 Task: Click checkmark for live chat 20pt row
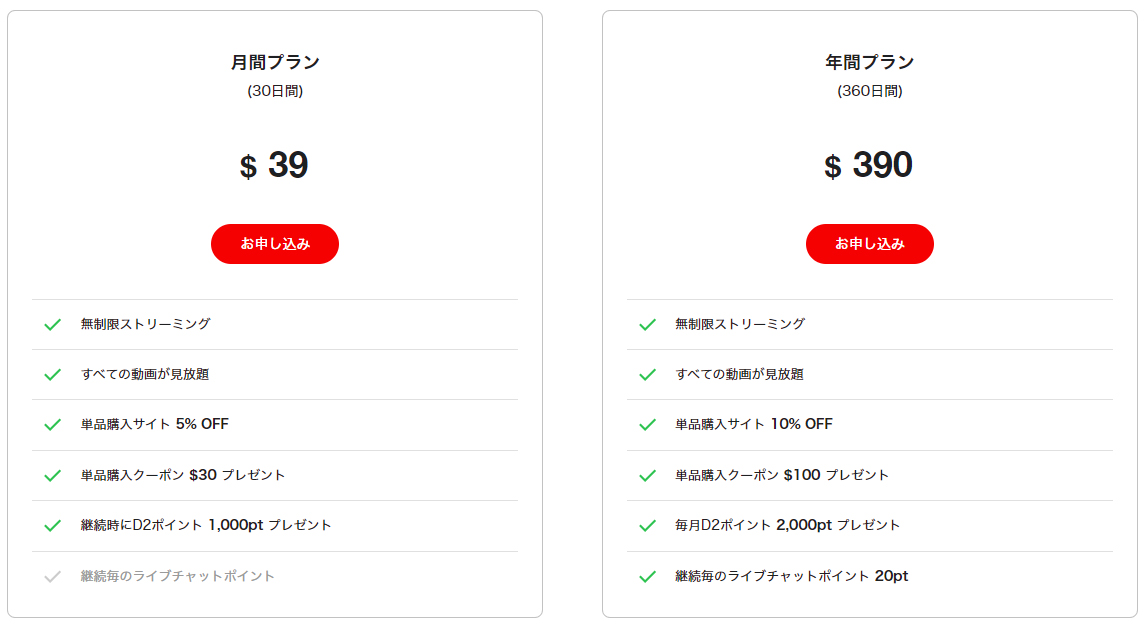(647, 577)
